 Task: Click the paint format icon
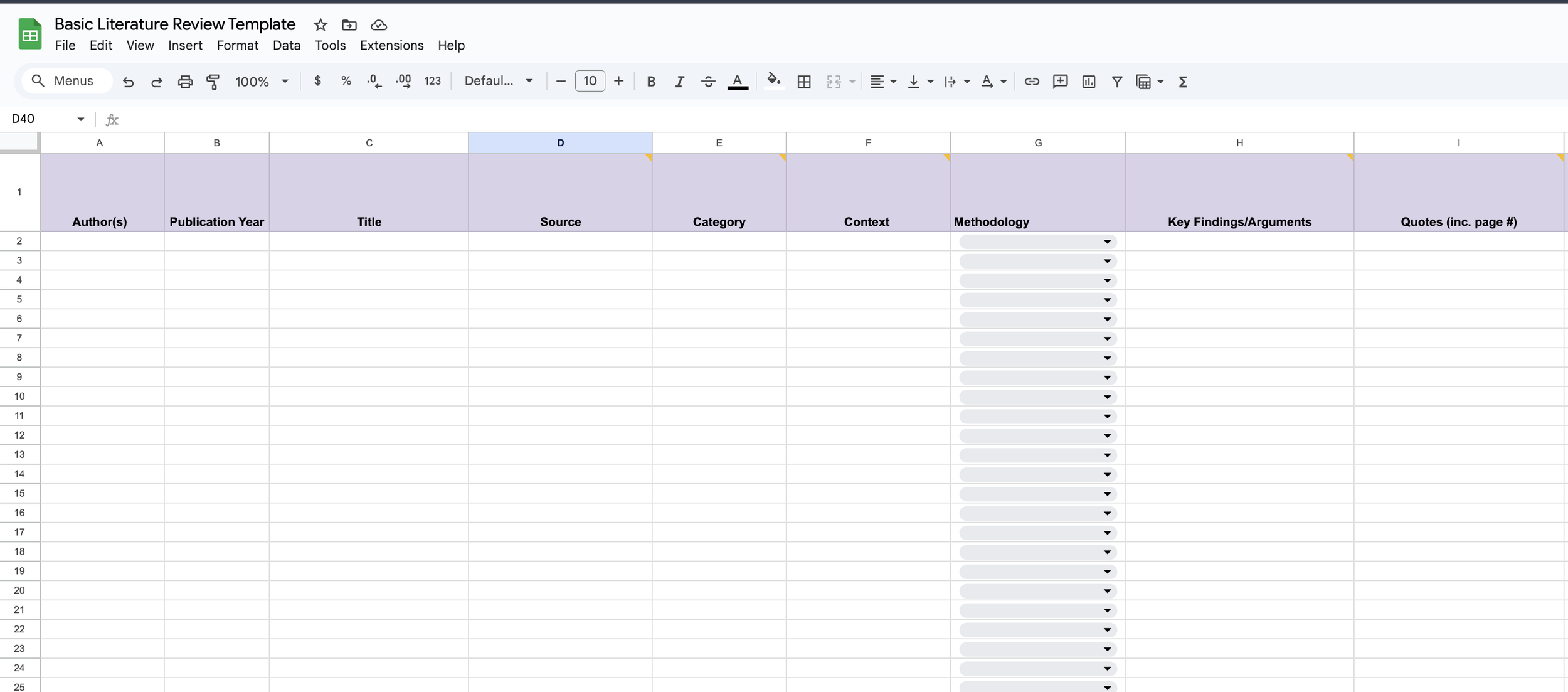coord(213,82)
